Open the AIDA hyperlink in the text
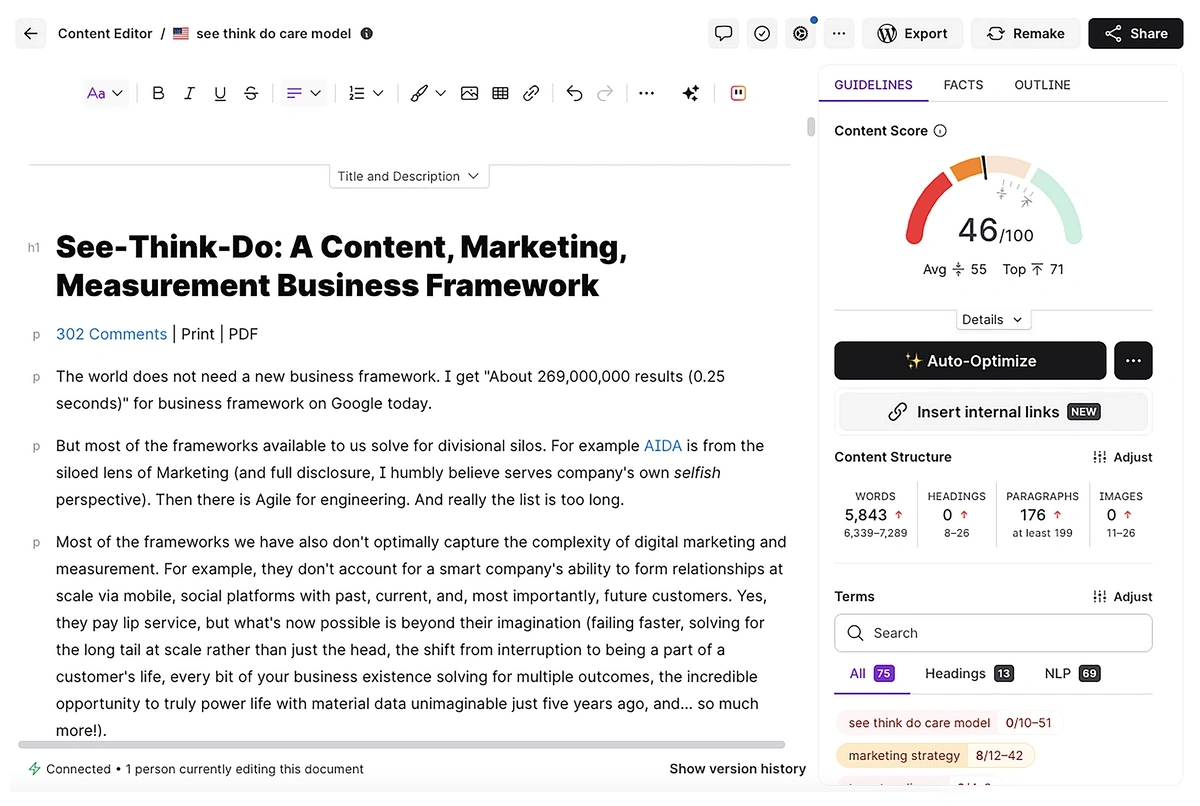 click(663, 446)
